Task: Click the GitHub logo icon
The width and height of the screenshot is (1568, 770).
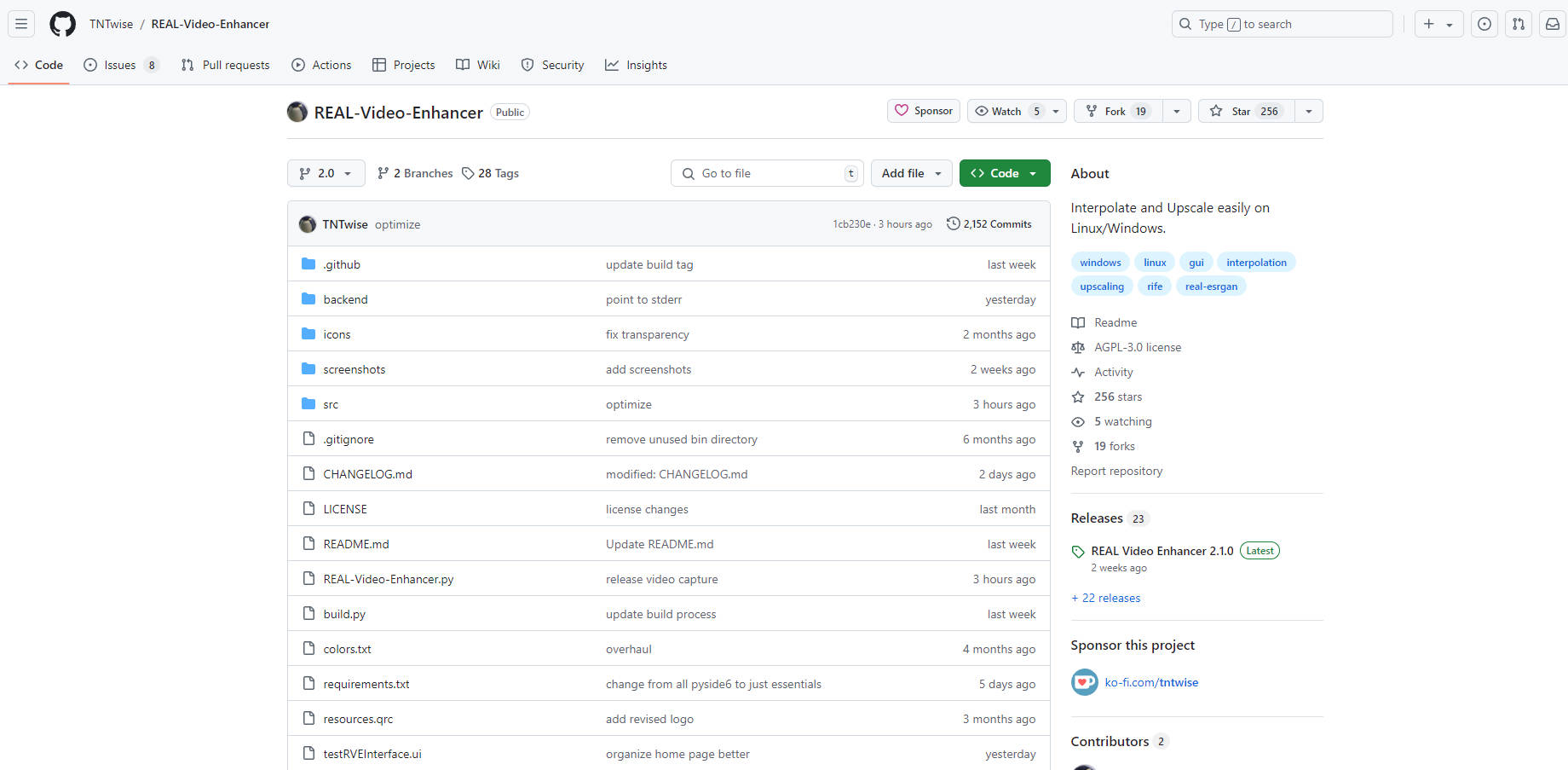Action: [62, 24]
